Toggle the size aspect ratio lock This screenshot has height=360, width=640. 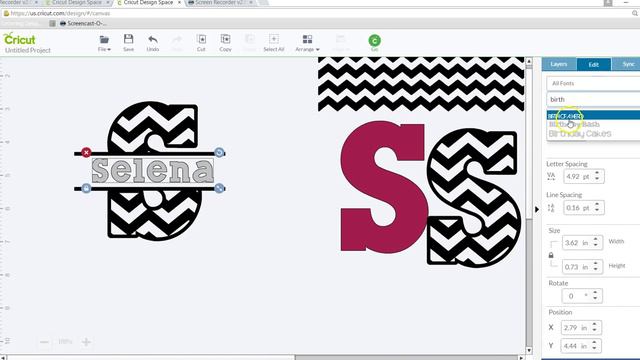coord(551,255)
